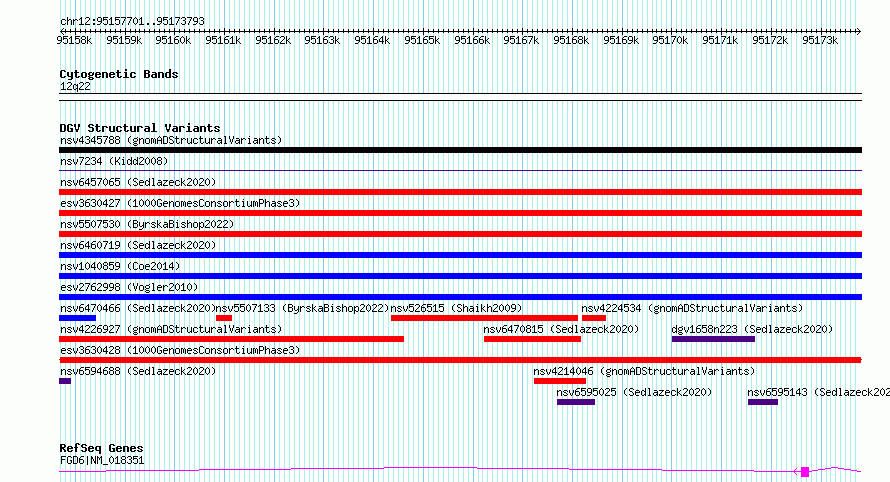The height and width of the screenshot is (482, 890).
Task: Click the tiny purple nsv6594688 bar
Action: pos(65,381)
